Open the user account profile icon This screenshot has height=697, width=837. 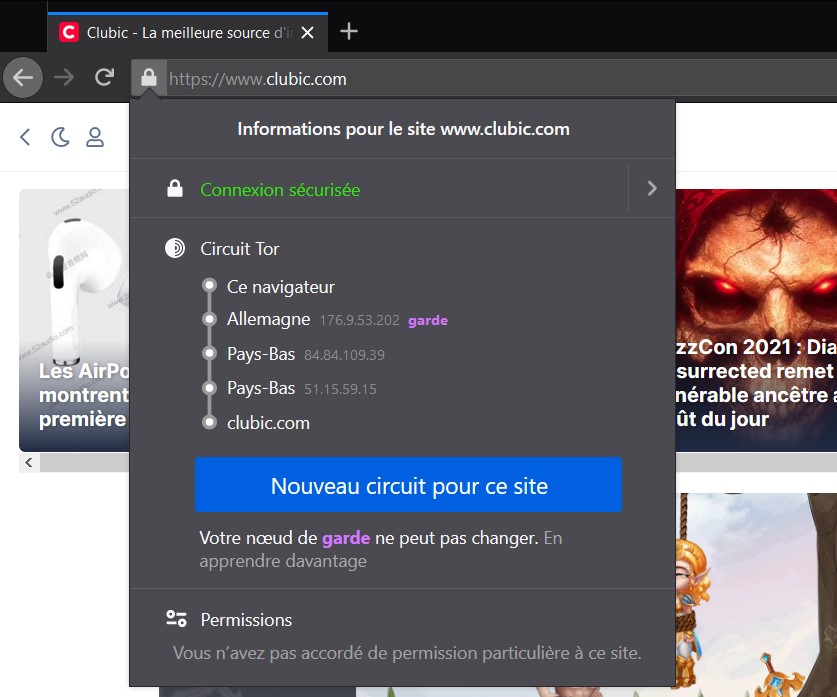[x=95, y=138]
